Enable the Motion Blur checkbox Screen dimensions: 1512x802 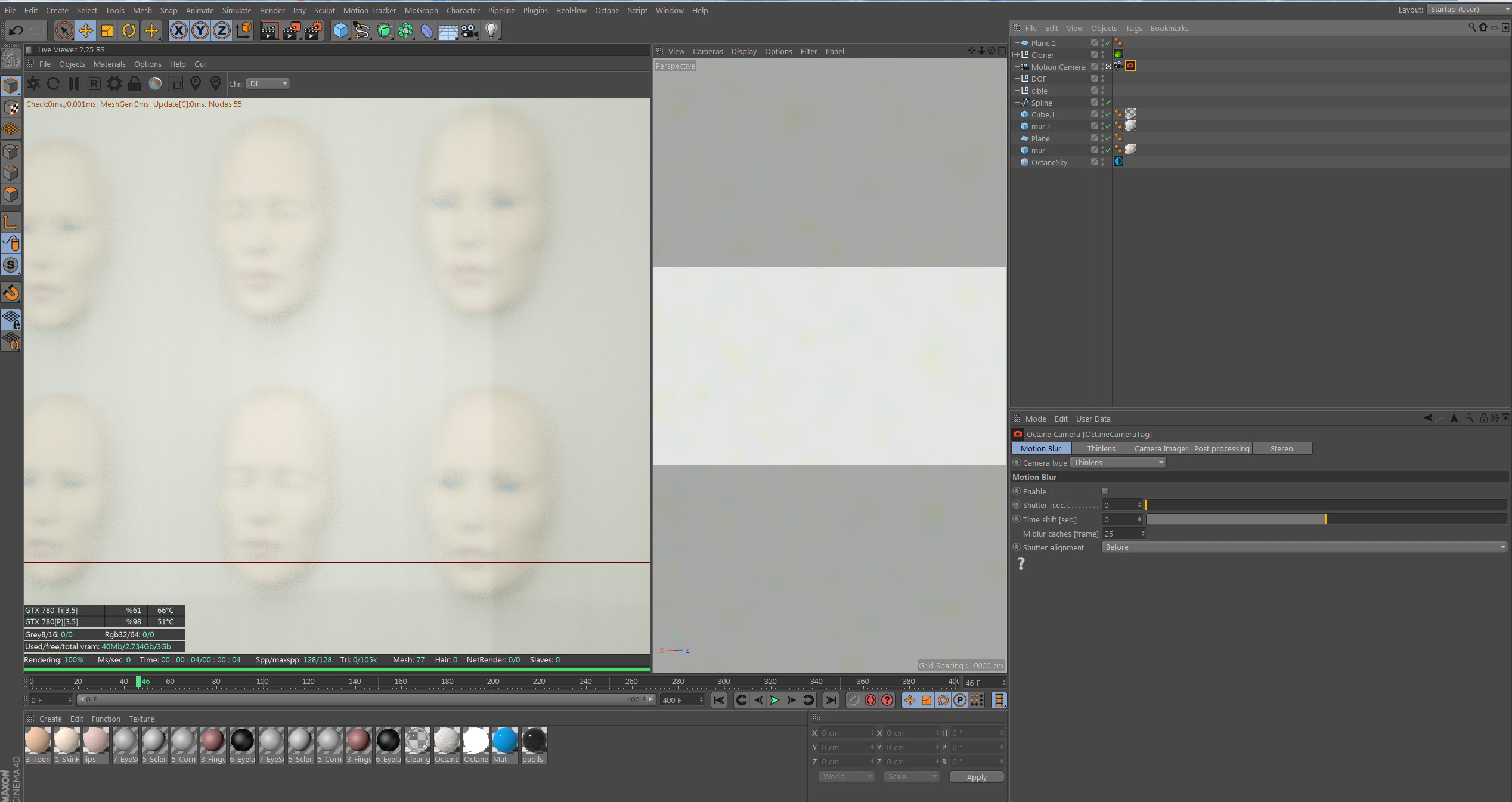[x=1105, y=491]
